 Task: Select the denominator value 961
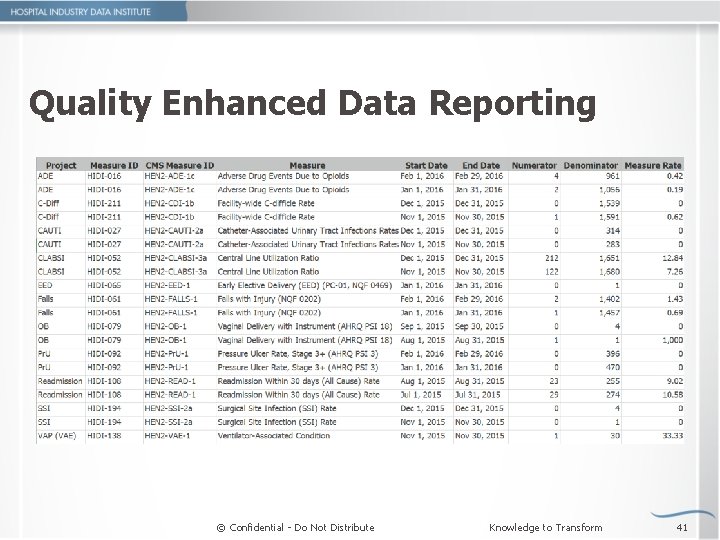coord(613,176)
